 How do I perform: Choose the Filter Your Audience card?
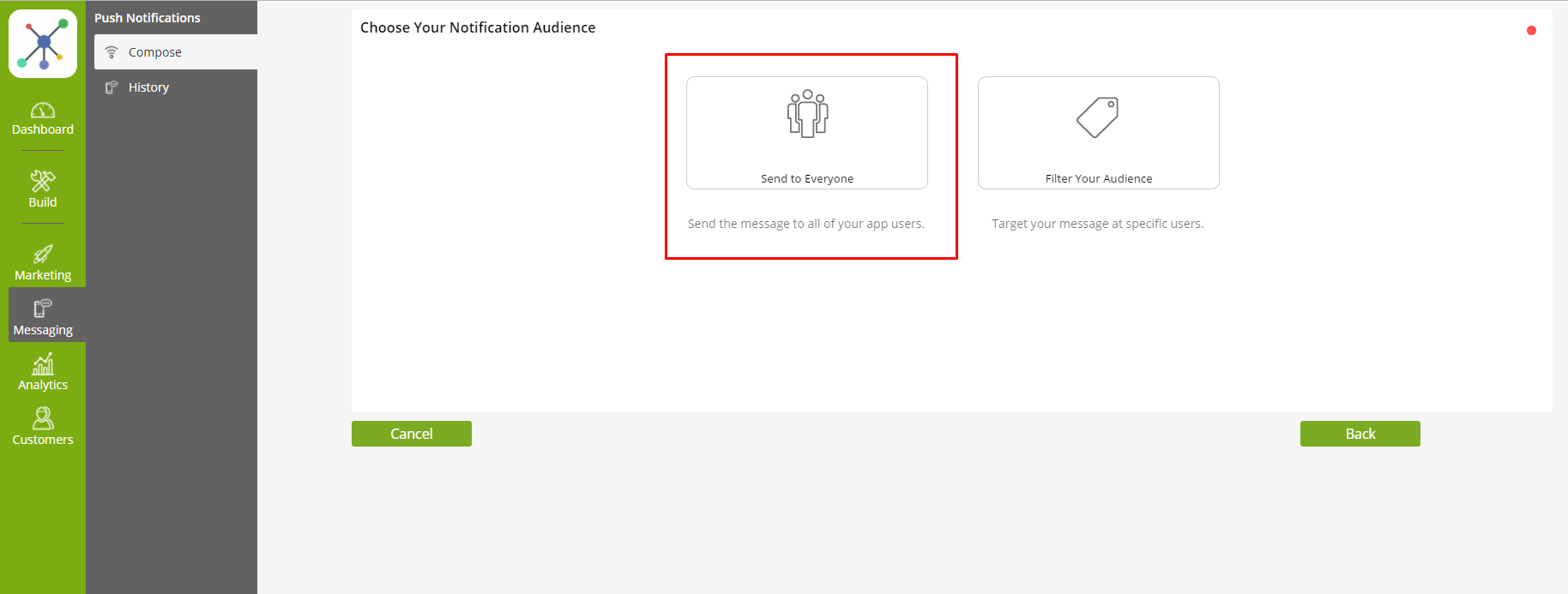1099,133
